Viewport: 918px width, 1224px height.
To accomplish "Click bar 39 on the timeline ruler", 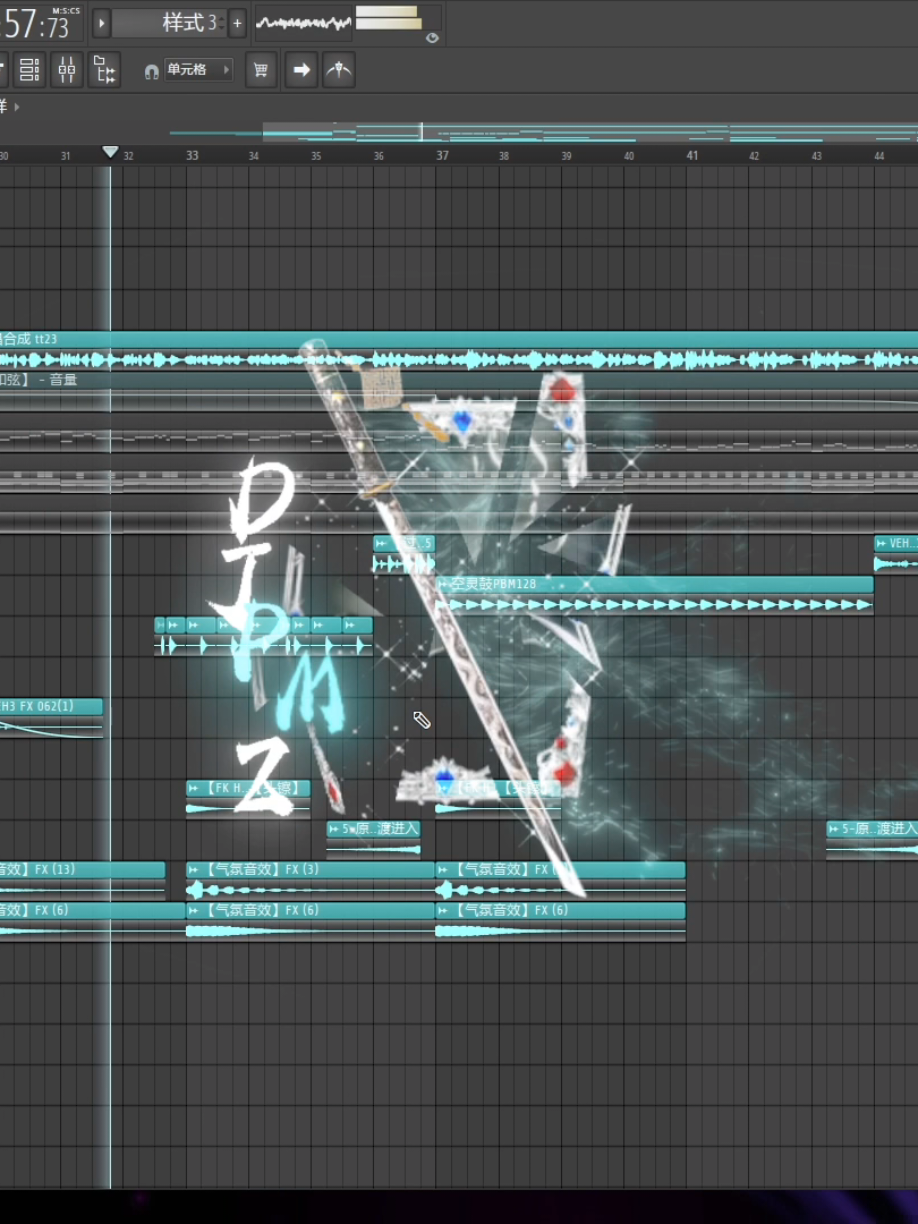I will pyautogui.click(x=566, y=155).
